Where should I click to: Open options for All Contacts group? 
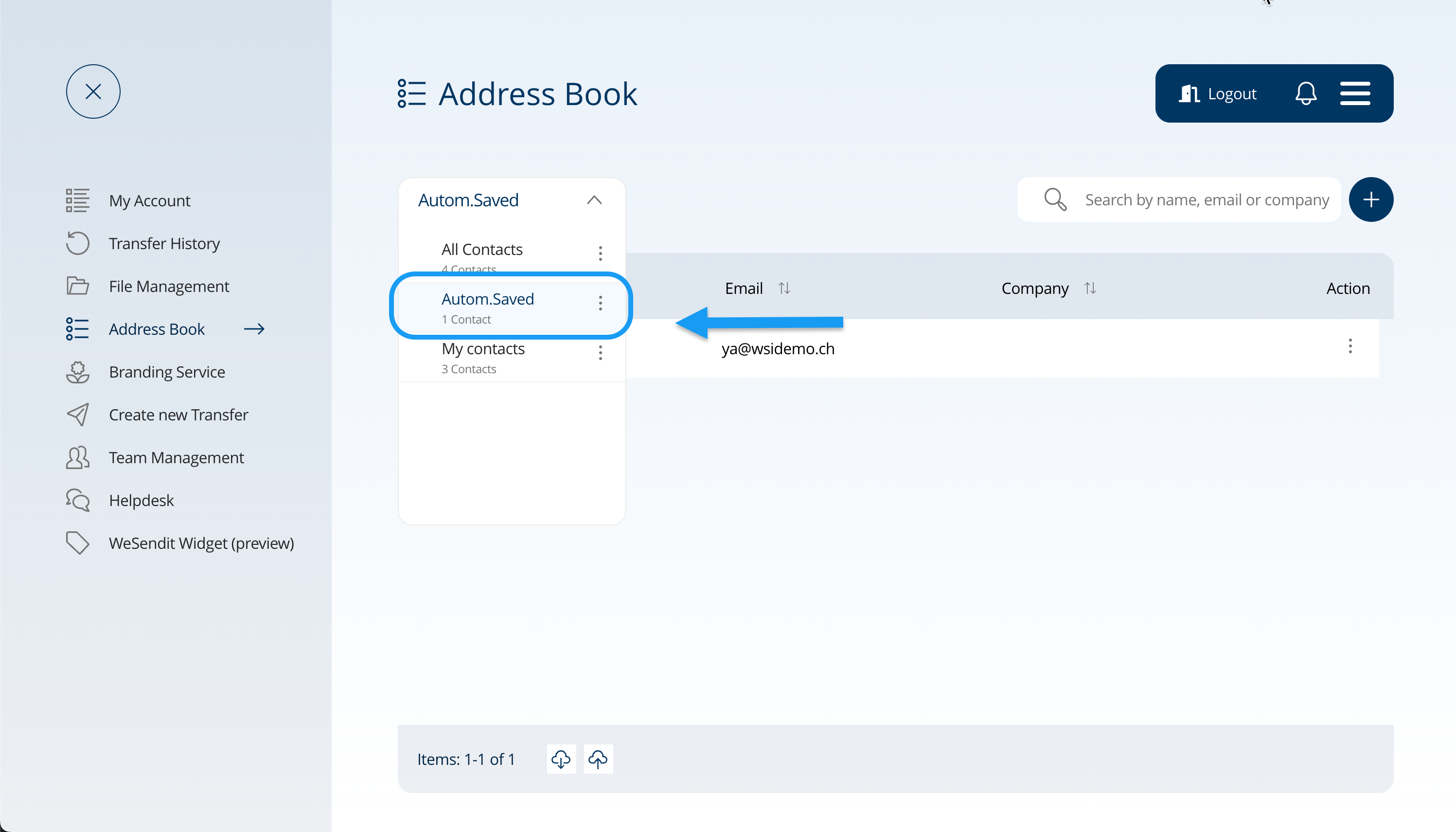[x=600, y=253]
